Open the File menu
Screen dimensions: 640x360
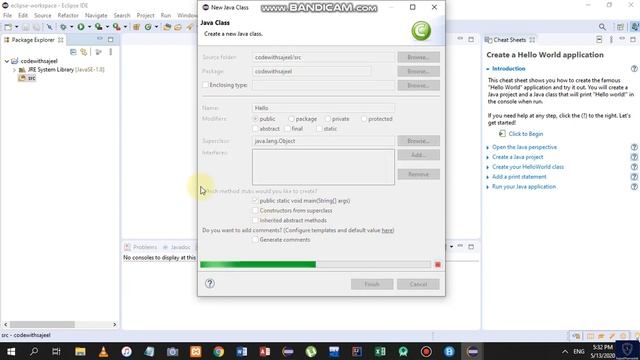point(7,15)
